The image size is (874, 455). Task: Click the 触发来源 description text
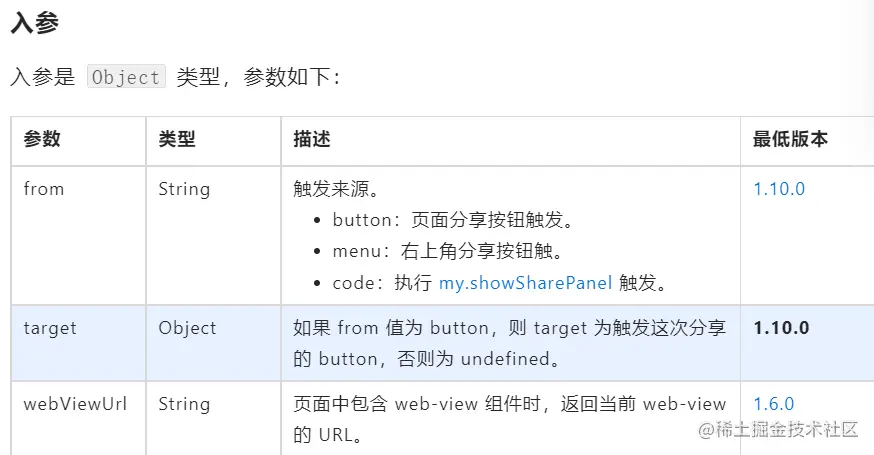pyautogui.click(x=335, y=189)
